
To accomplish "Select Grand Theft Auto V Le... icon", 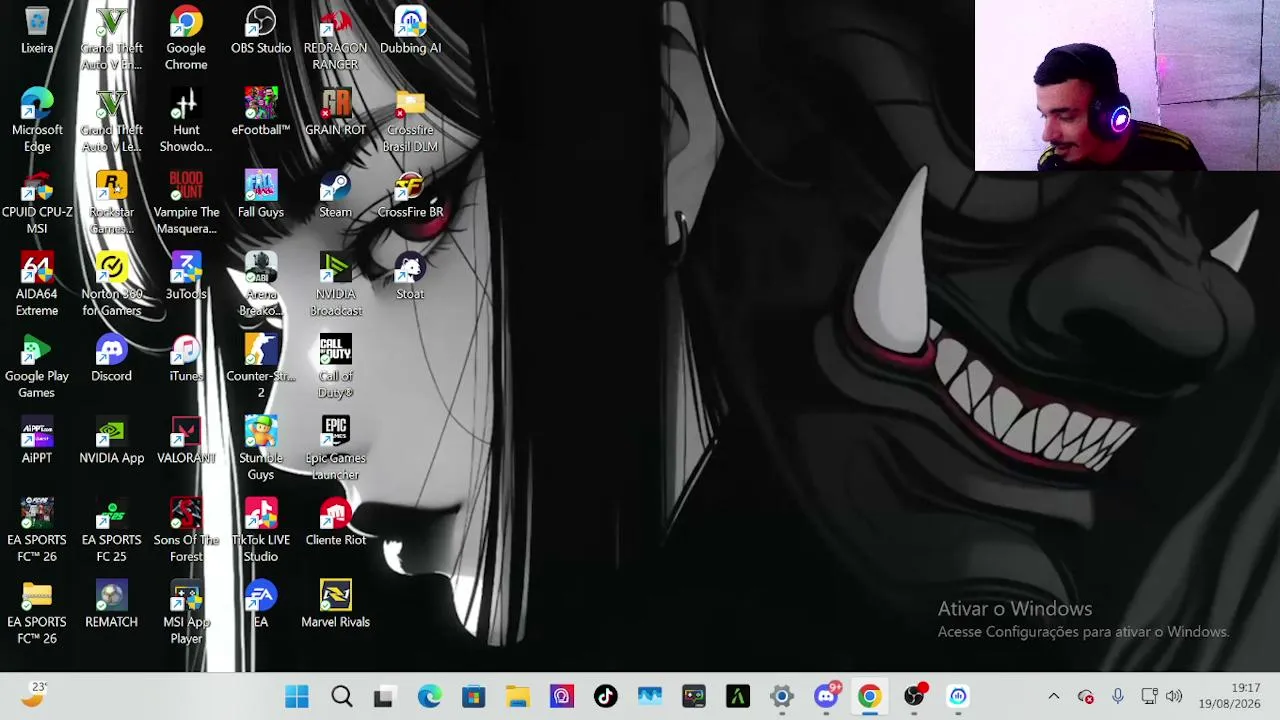I will [x=111, y=121].
